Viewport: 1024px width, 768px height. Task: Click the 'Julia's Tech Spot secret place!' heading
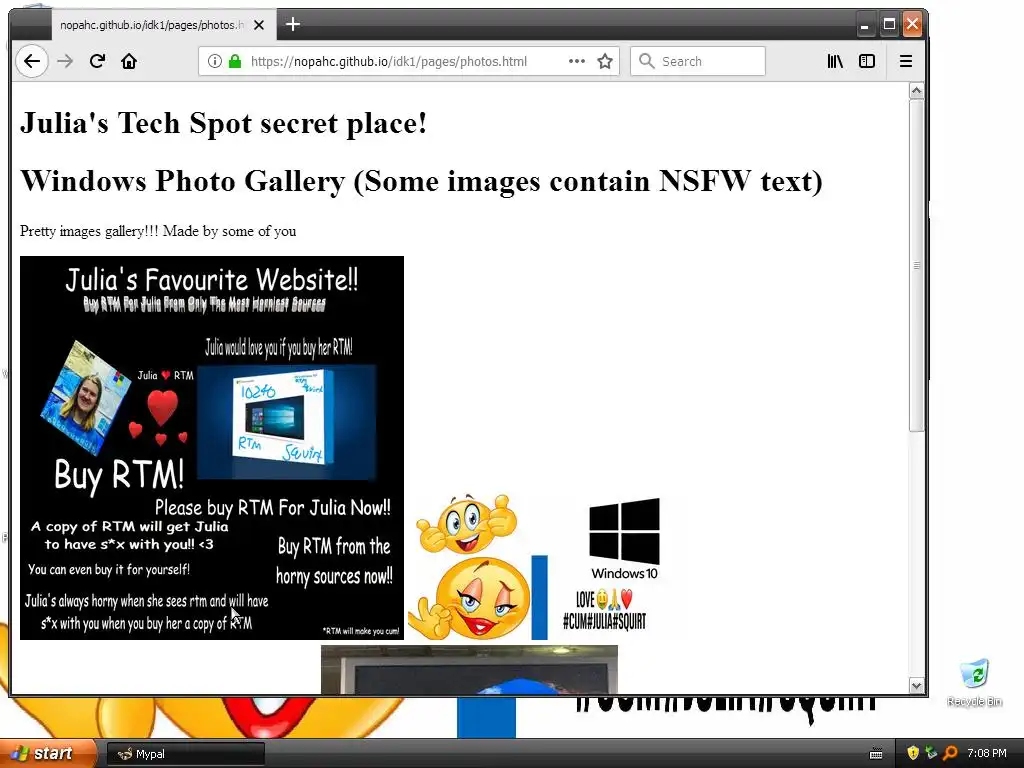(x=223, y=123)
